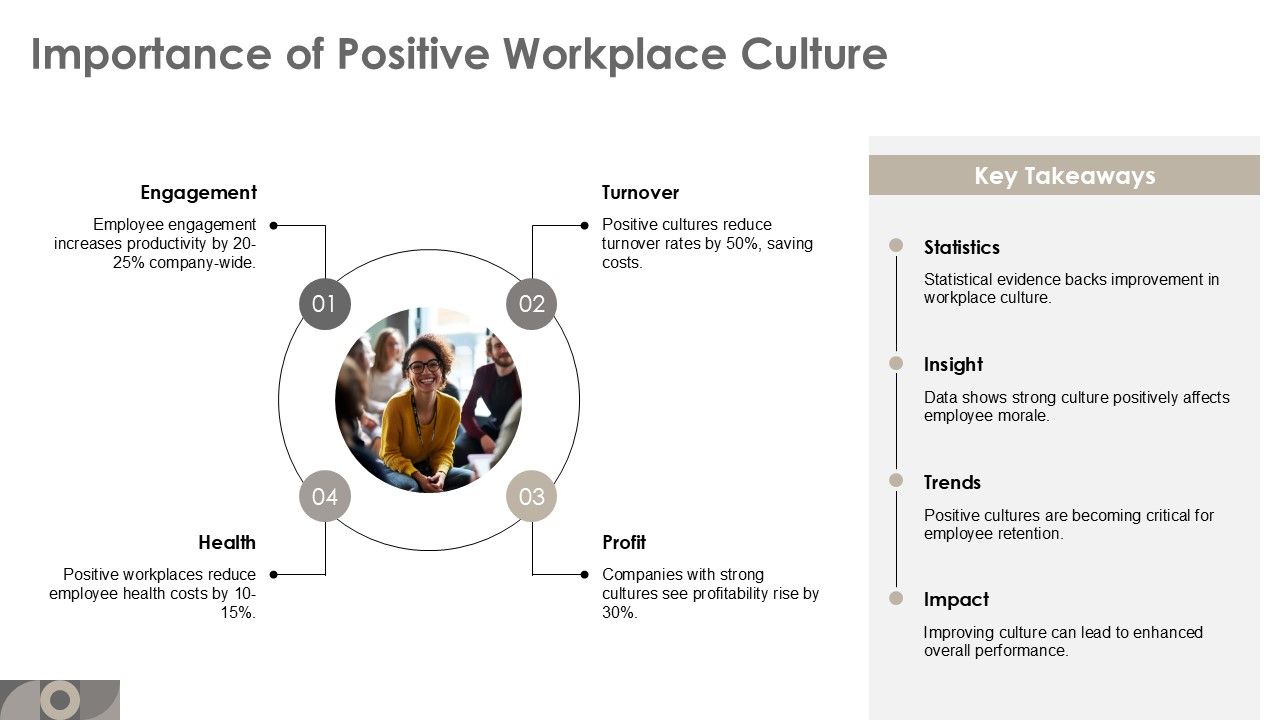The width and height of the screenshot is (1280, 720).
Task: Click the connector dot next to Engagement text
Action: coord(271,223)
